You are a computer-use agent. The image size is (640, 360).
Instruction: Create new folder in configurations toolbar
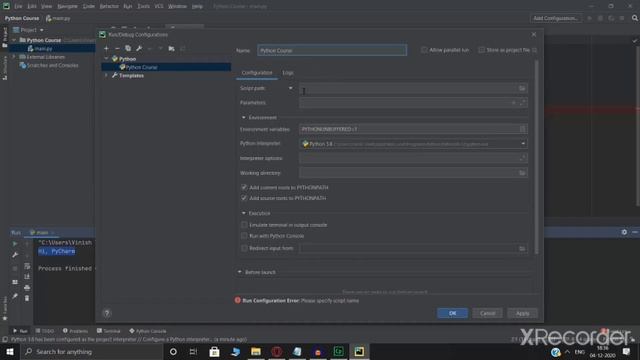tap(171, 49)
